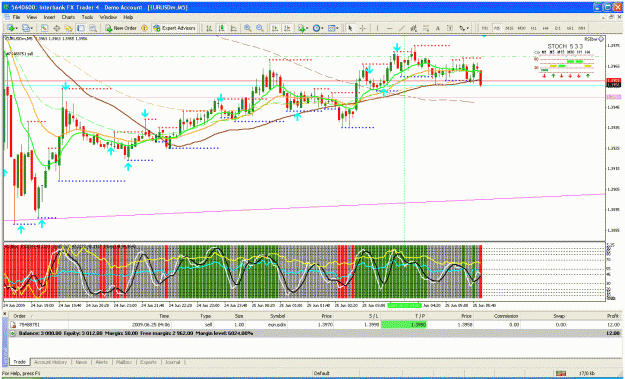625x379 pixels.
Task: Open new chart toolbar button
Action: [11, 28]
